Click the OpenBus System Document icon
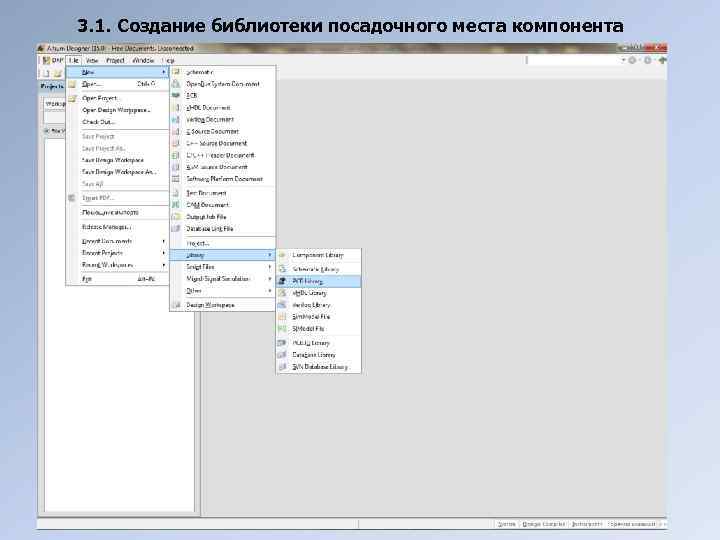The image size is (720, 540). pyautogui.click(x=176, y=84)
